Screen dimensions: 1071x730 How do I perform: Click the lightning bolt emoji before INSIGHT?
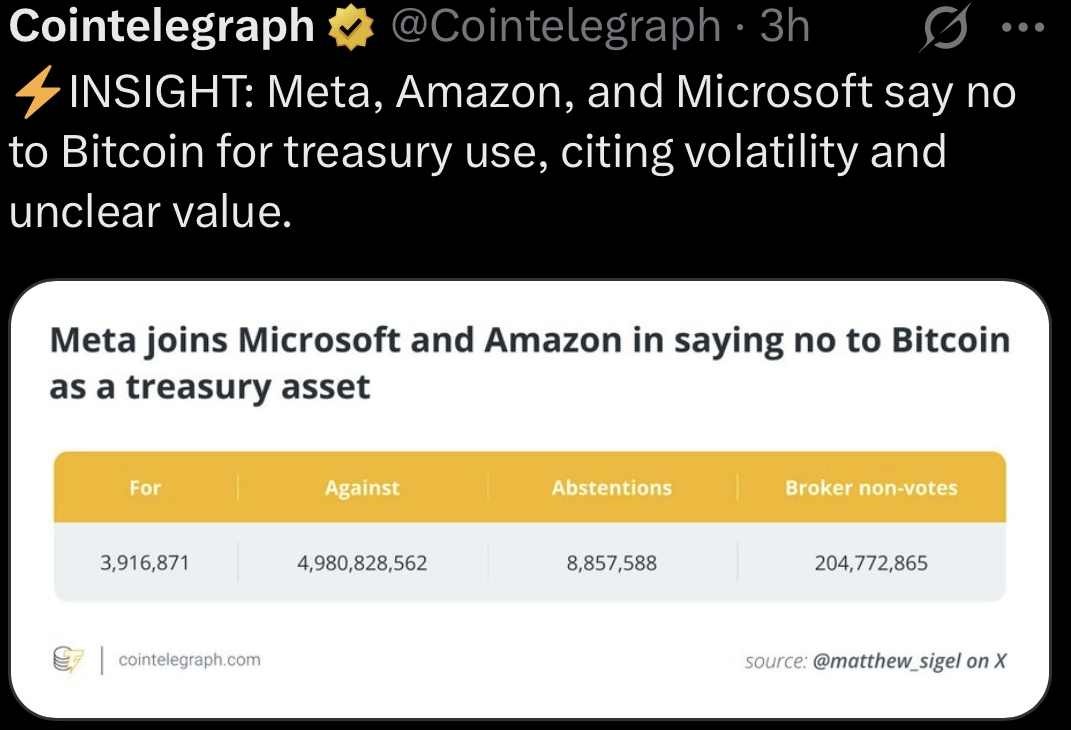click(36, 92)
